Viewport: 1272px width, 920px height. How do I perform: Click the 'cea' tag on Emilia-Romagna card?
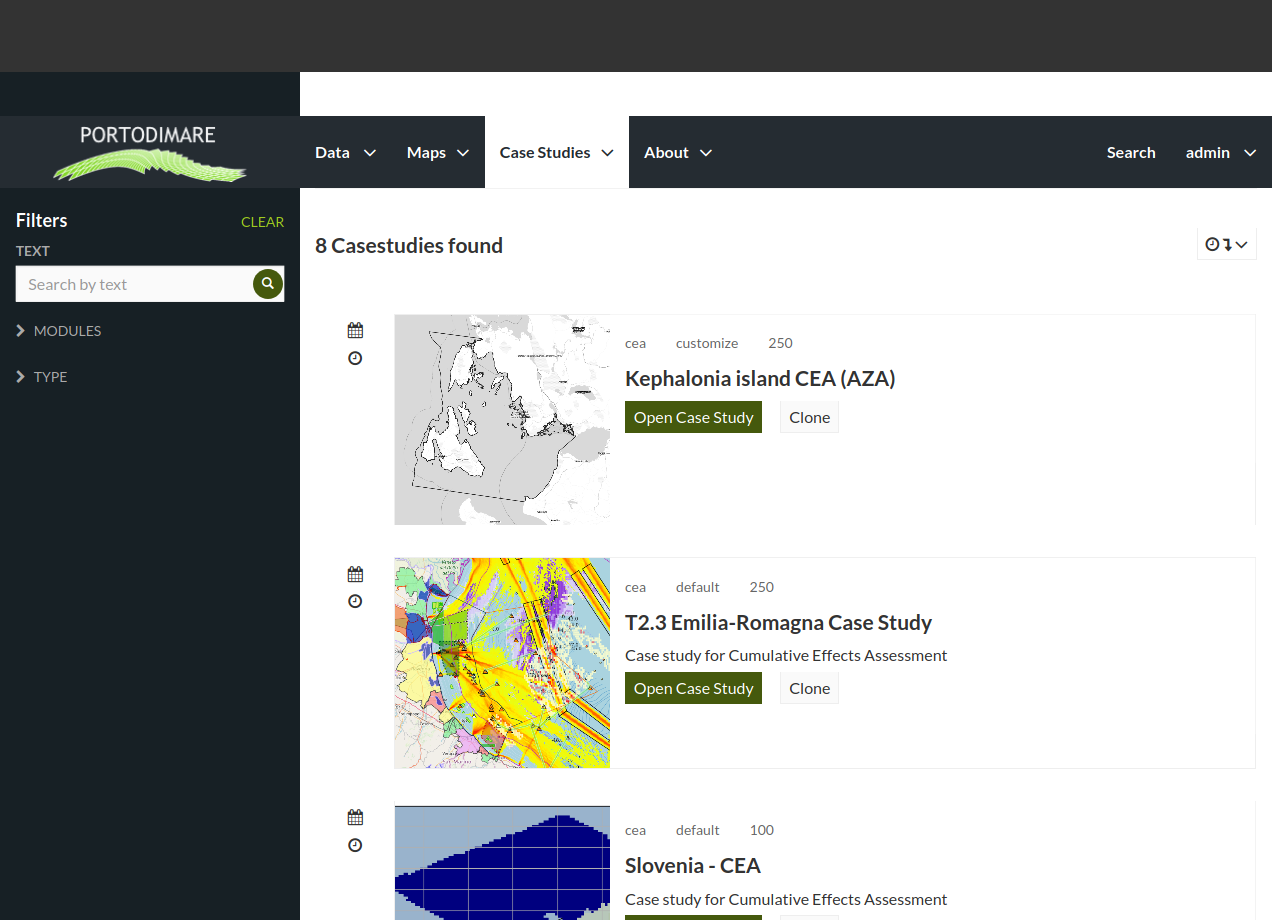click(635, 587)
